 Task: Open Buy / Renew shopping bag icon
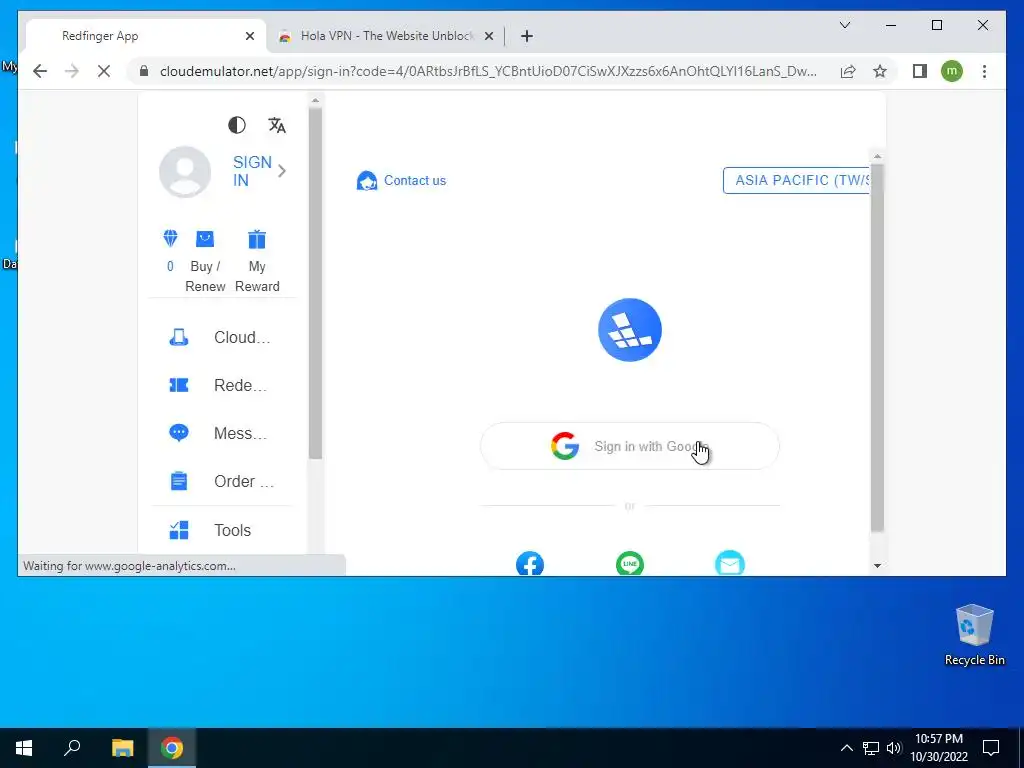point(205,239)
